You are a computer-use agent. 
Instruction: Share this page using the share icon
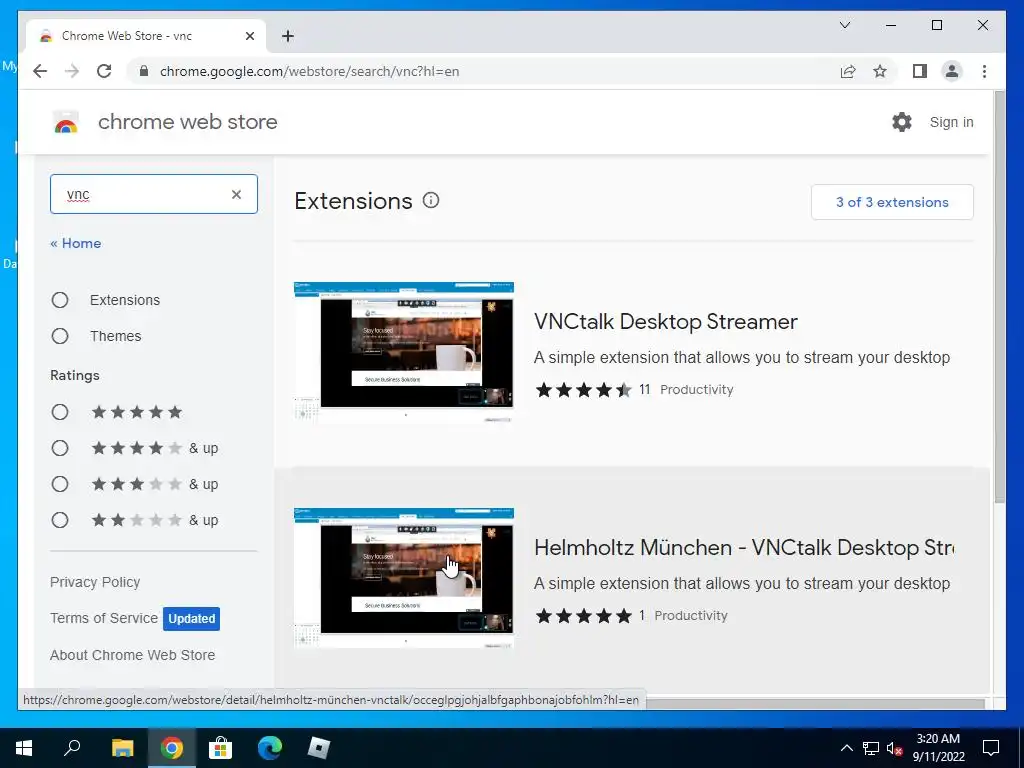[x=848, y=71]
